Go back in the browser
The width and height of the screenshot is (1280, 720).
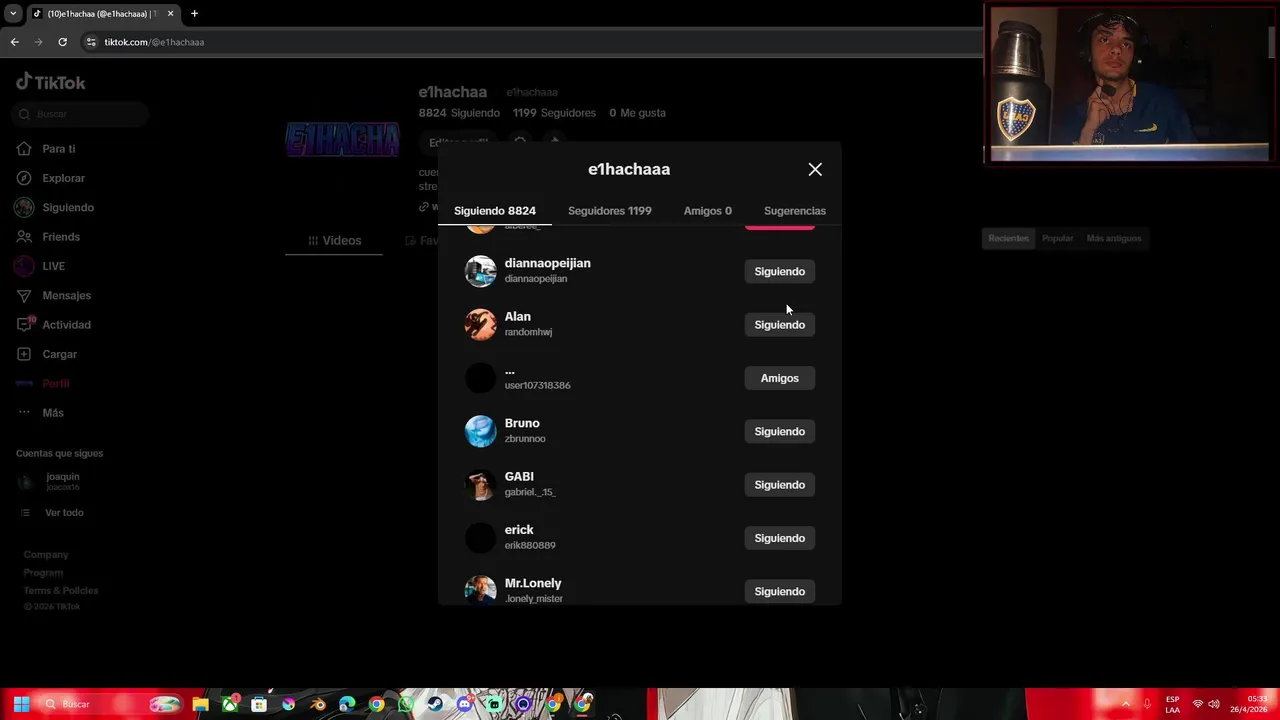(x=14, y=42)
